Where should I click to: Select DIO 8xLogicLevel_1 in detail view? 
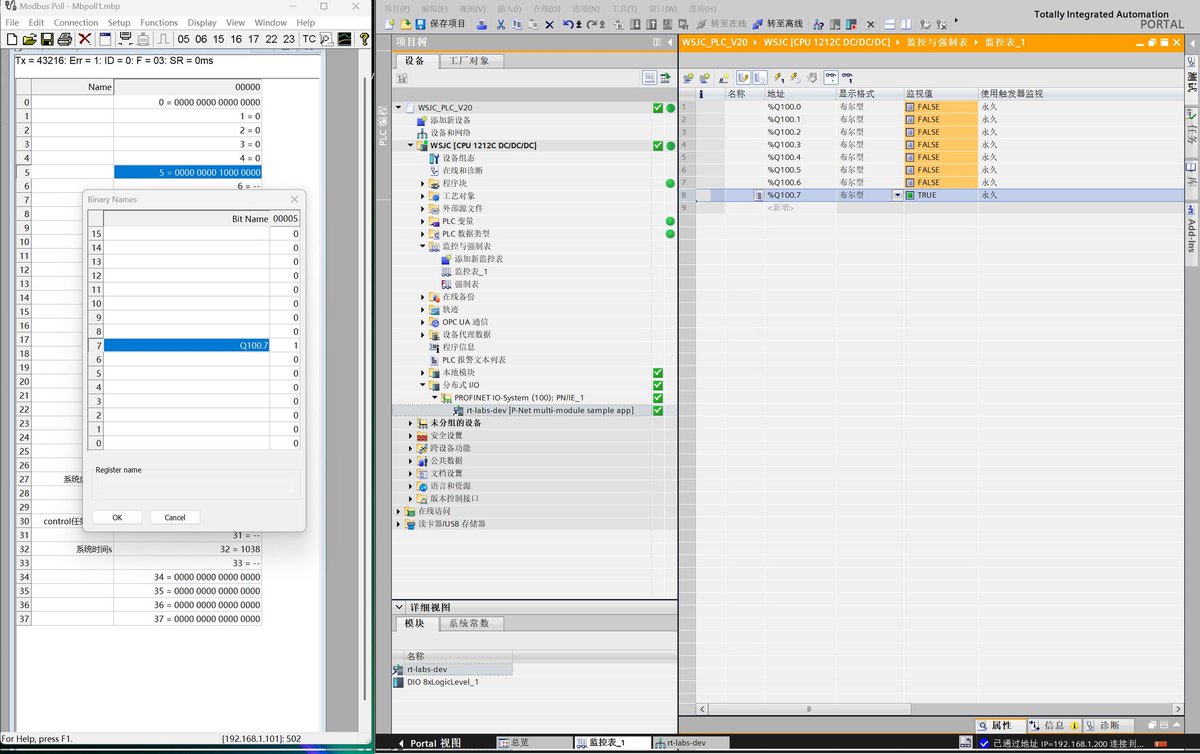(x=442, y=682)
